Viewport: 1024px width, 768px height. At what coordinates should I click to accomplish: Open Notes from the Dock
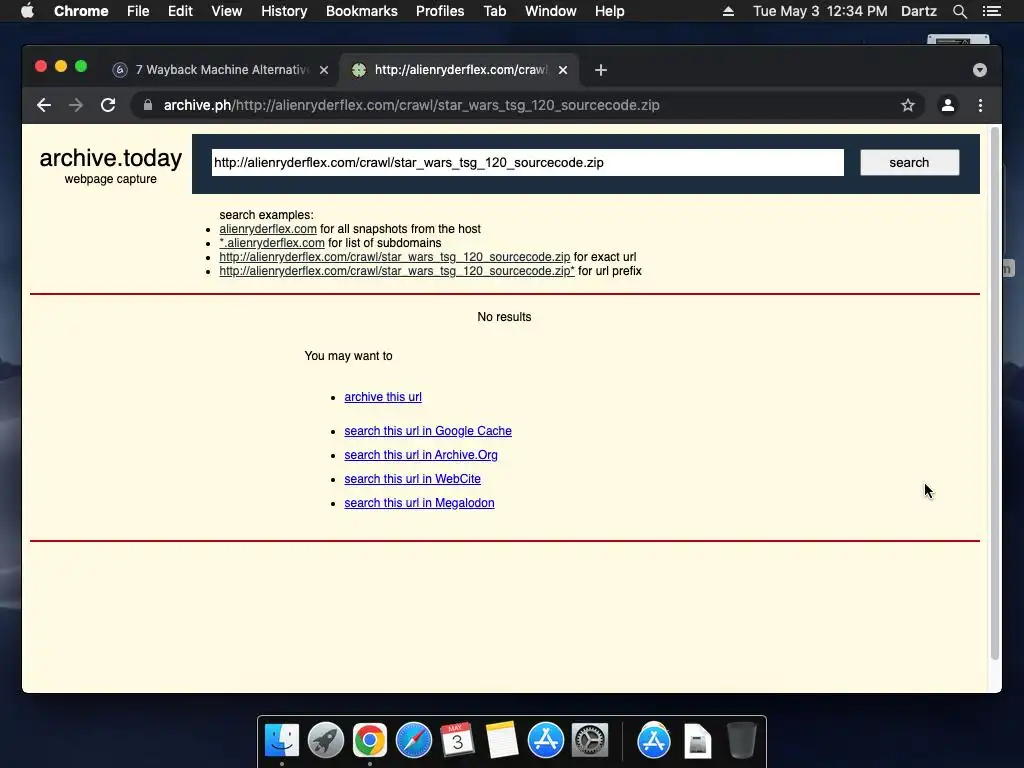pos(502,741)
